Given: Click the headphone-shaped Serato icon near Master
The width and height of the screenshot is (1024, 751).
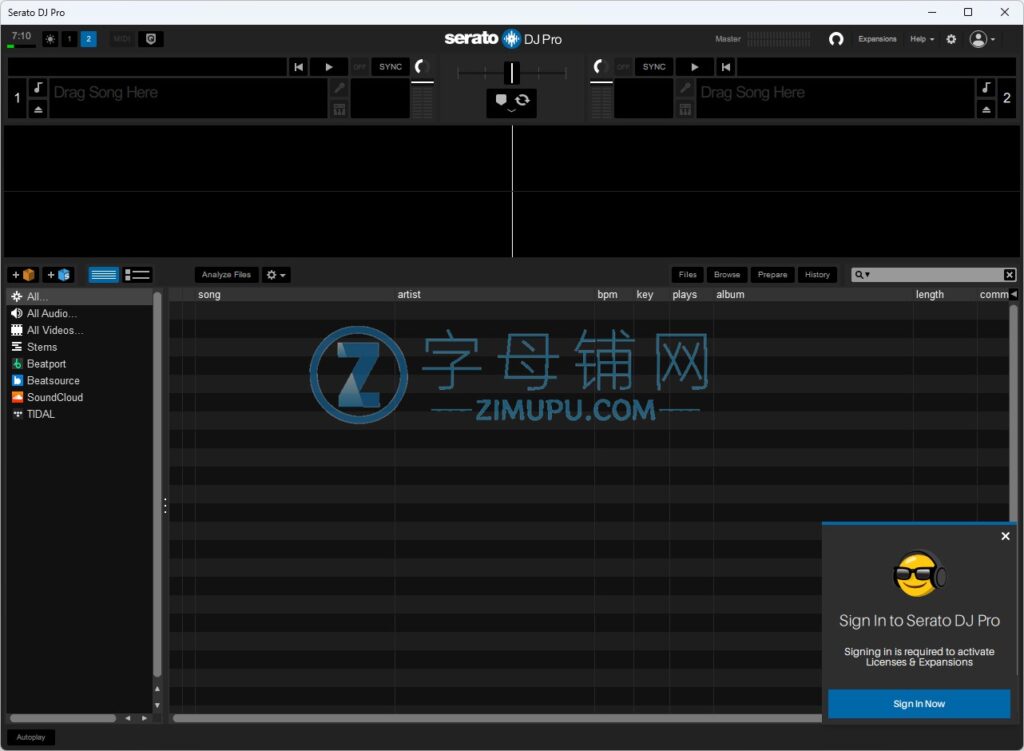Looking at the screenshot, I should [836, 39].
